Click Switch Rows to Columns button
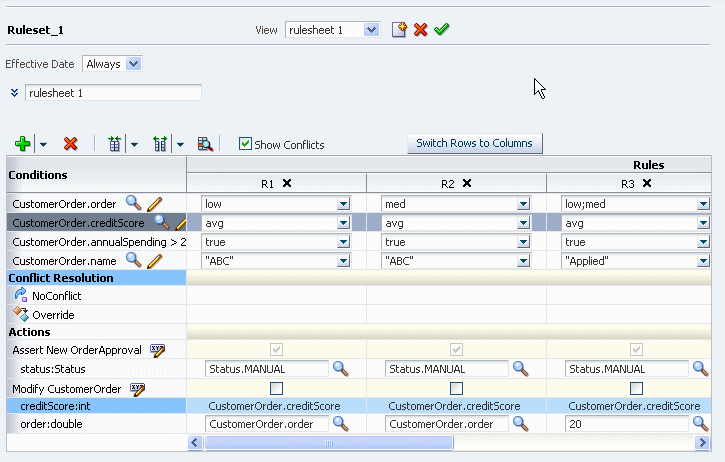The height and width of the screenshot is (462, 725). coord(474,143)
